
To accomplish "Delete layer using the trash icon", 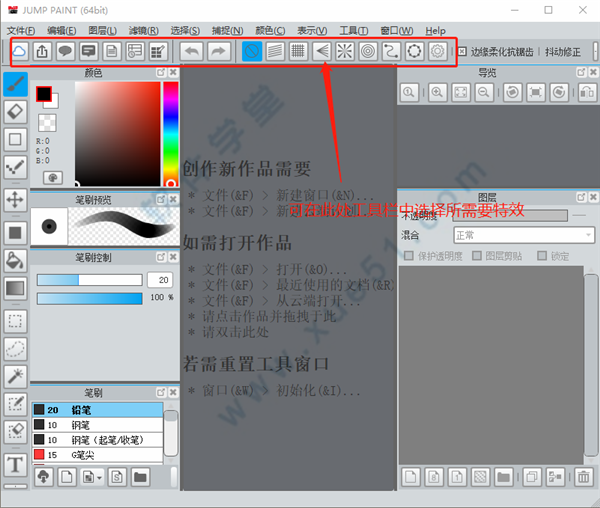I will (x=583, y=476).
